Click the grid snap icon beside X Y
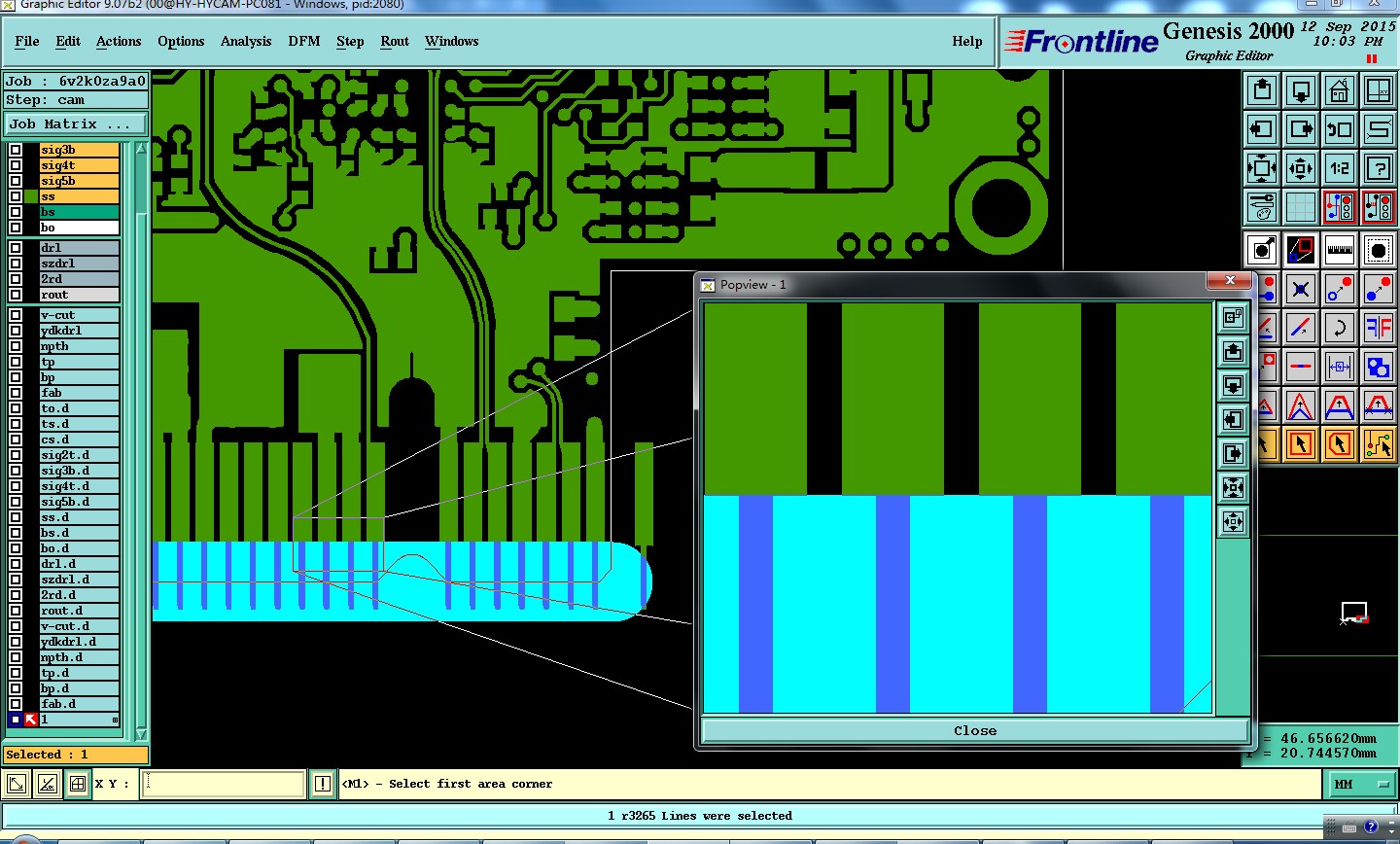Screen dimensions: 1400x844 tap(78, 784)
